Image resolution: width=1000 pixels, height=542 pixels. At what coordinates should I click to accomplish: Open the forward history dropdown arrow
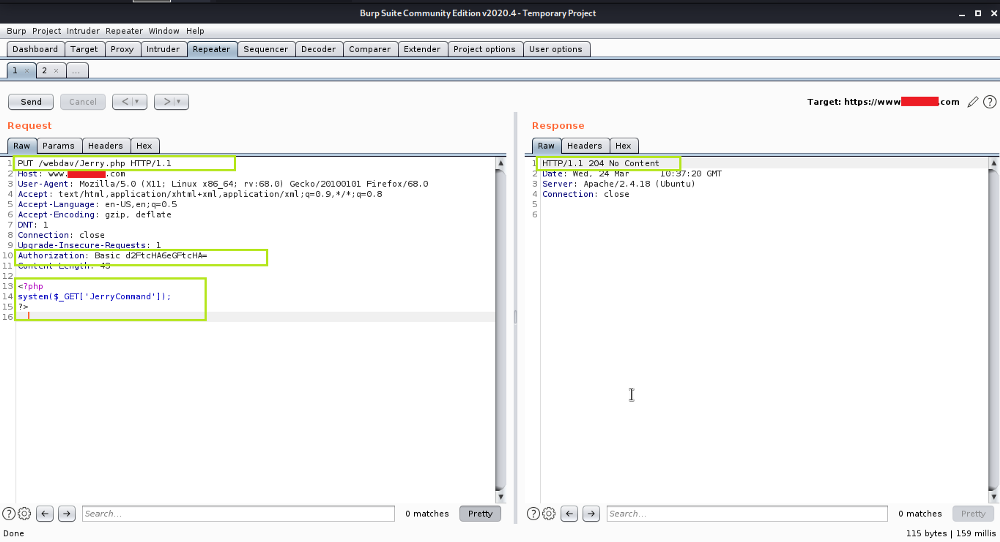point(181,102)
